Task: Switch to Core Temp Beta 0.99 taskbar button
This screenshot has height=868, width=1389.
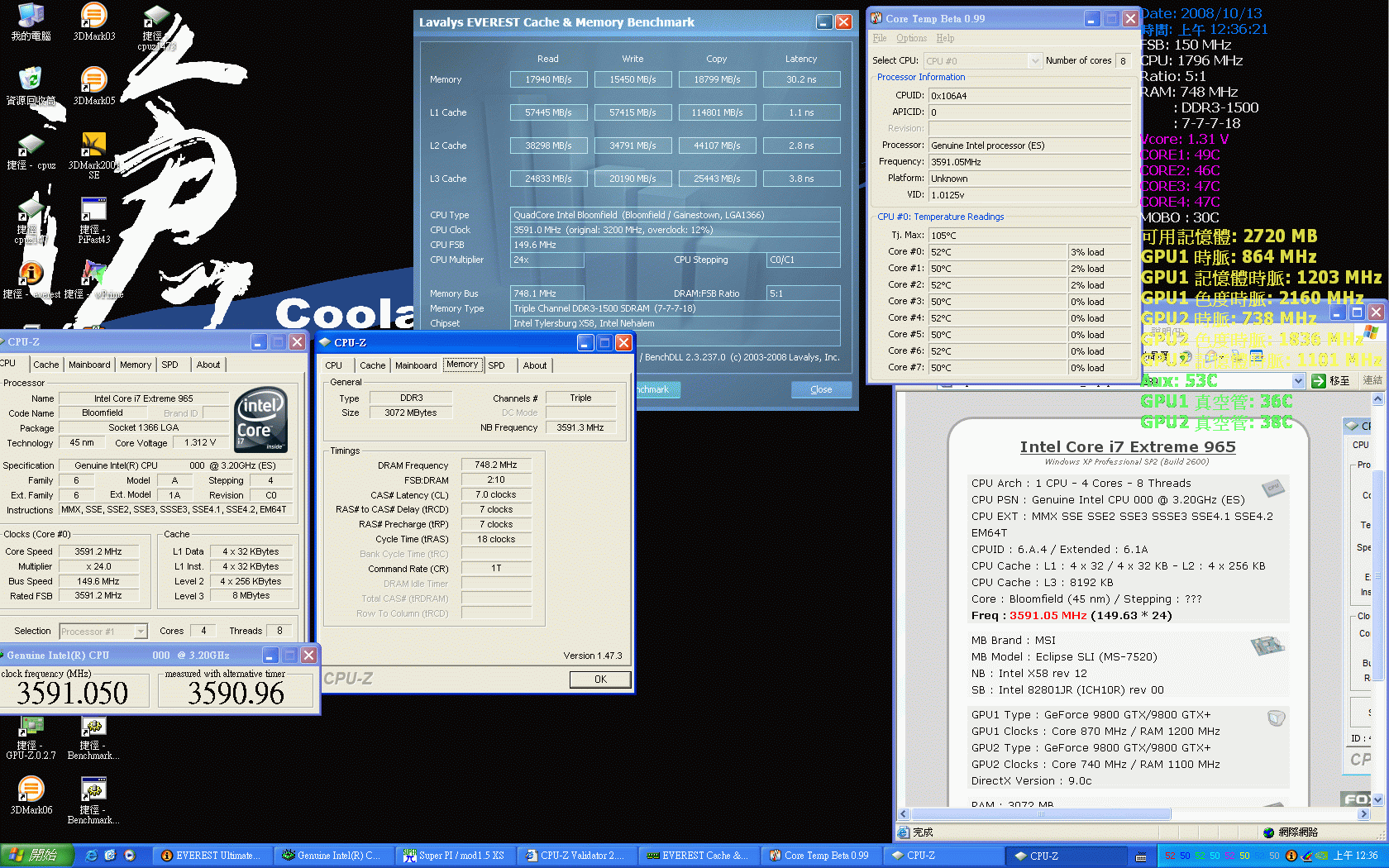Action: 820,856
